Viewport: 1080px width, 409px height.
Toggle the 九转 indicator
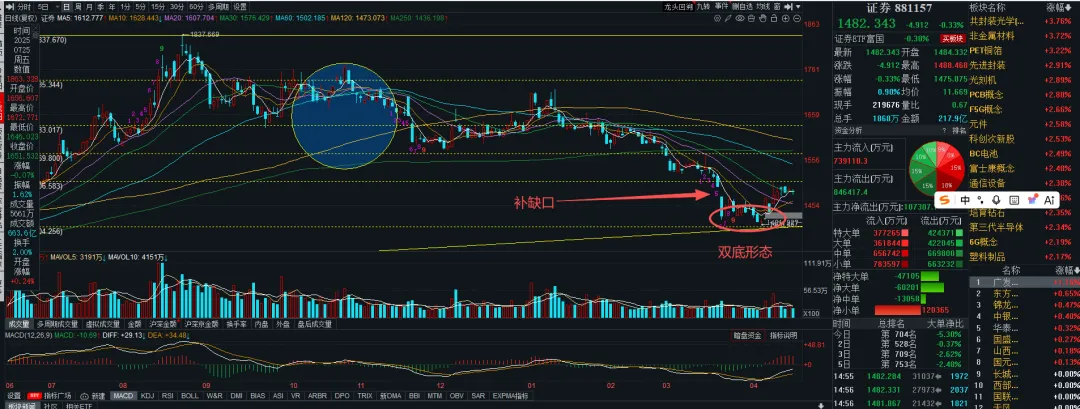703,7
